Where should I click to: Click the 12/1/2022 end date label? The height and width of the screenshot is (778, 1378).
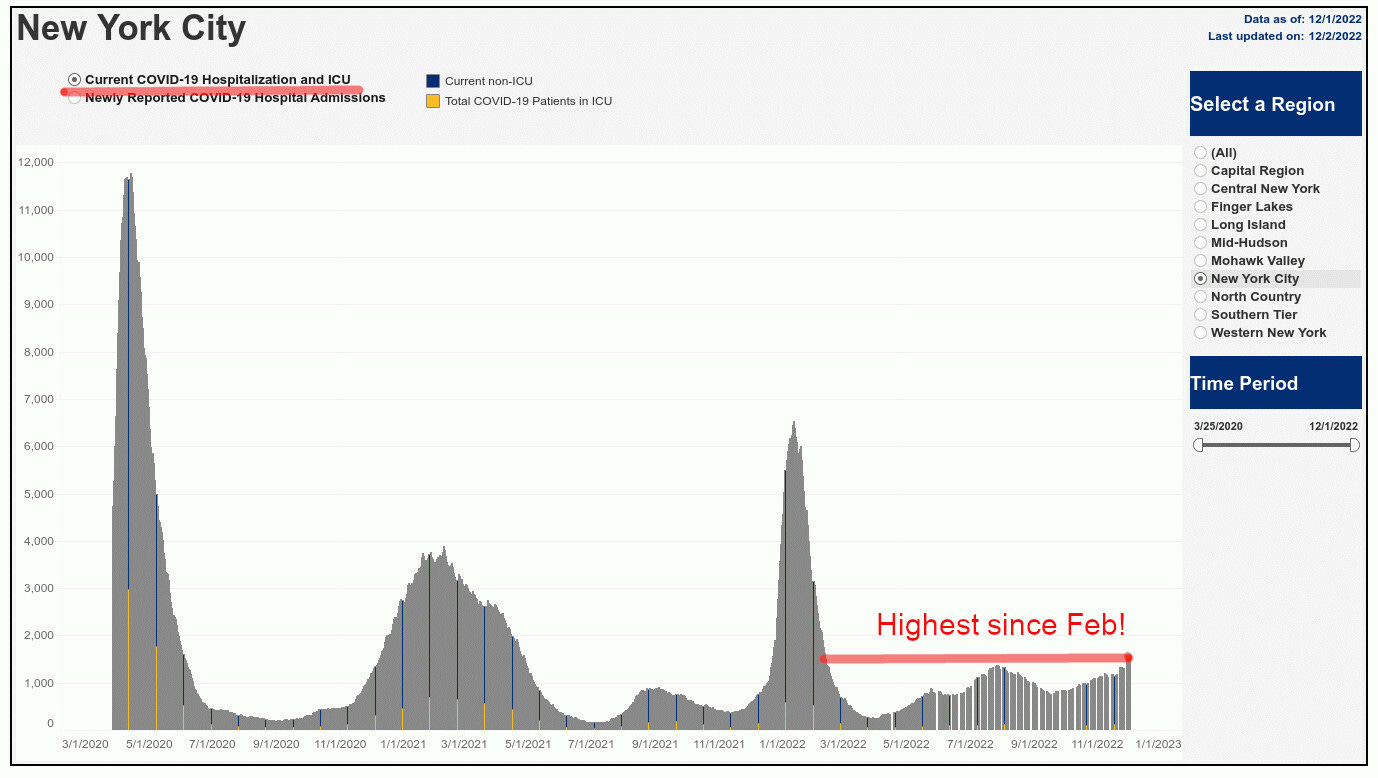point(1334,426)
